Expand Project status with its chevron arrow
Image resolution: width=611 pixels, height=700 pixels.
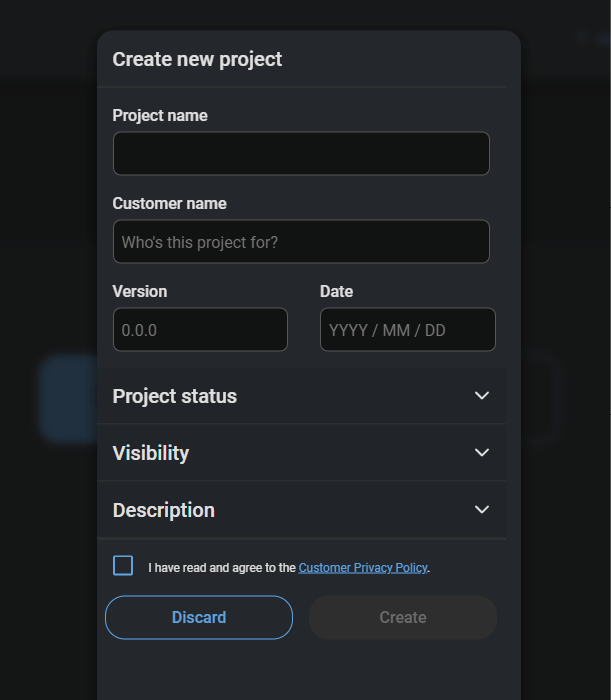tap(482, 396)
